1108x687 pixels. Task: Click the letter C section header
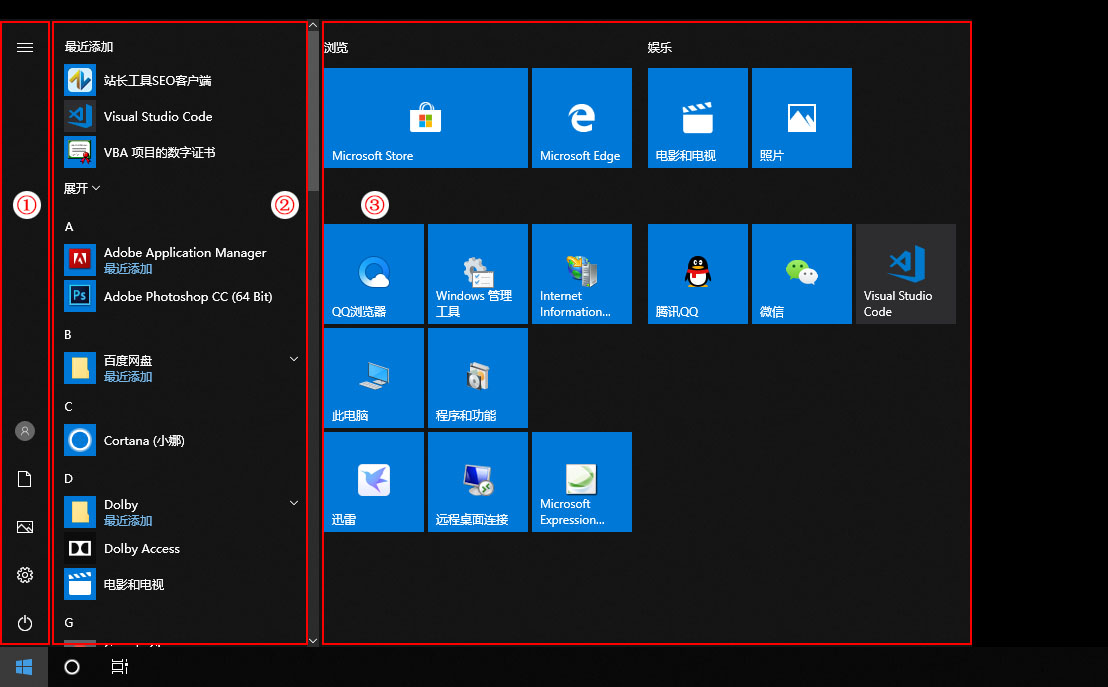(69, 407)
